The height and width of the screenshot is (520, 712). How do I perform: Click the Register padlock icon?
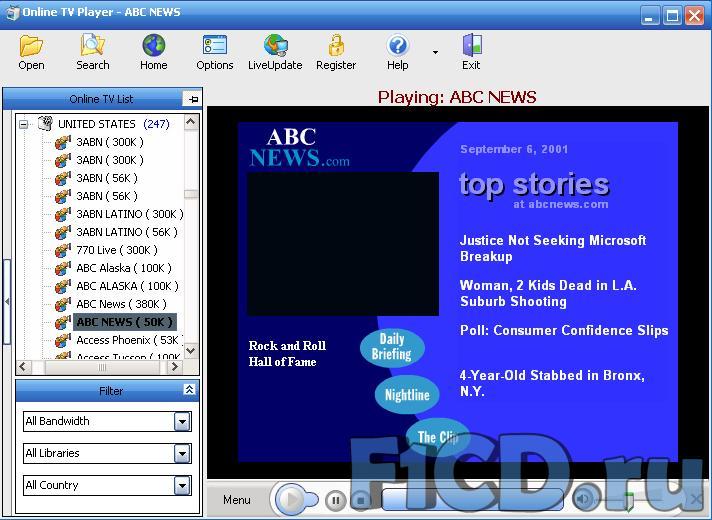(336, 45)
